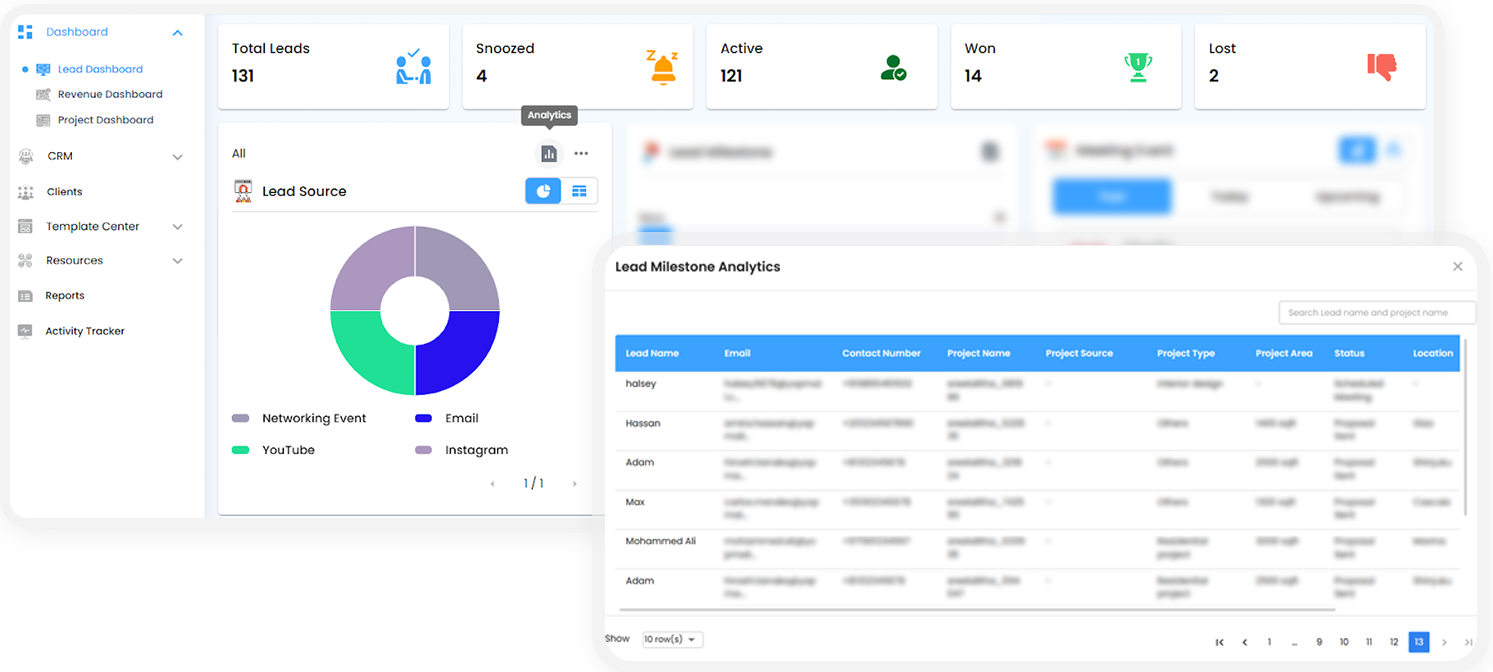Click the Email legend color swatch
The width and height of the screenshot is (1493, 672).
pos(423,419)
